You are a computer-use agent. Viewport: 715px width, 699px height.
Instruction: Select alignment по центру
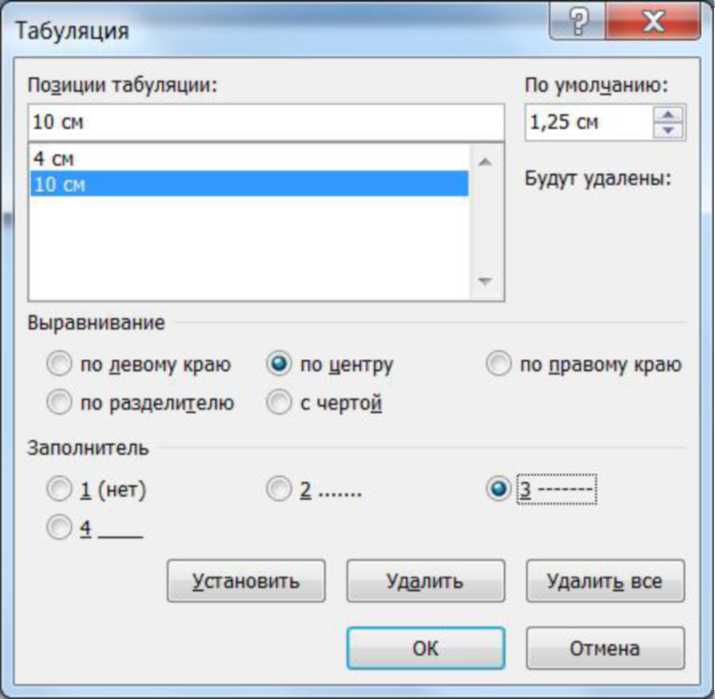[x=279, y=365]
